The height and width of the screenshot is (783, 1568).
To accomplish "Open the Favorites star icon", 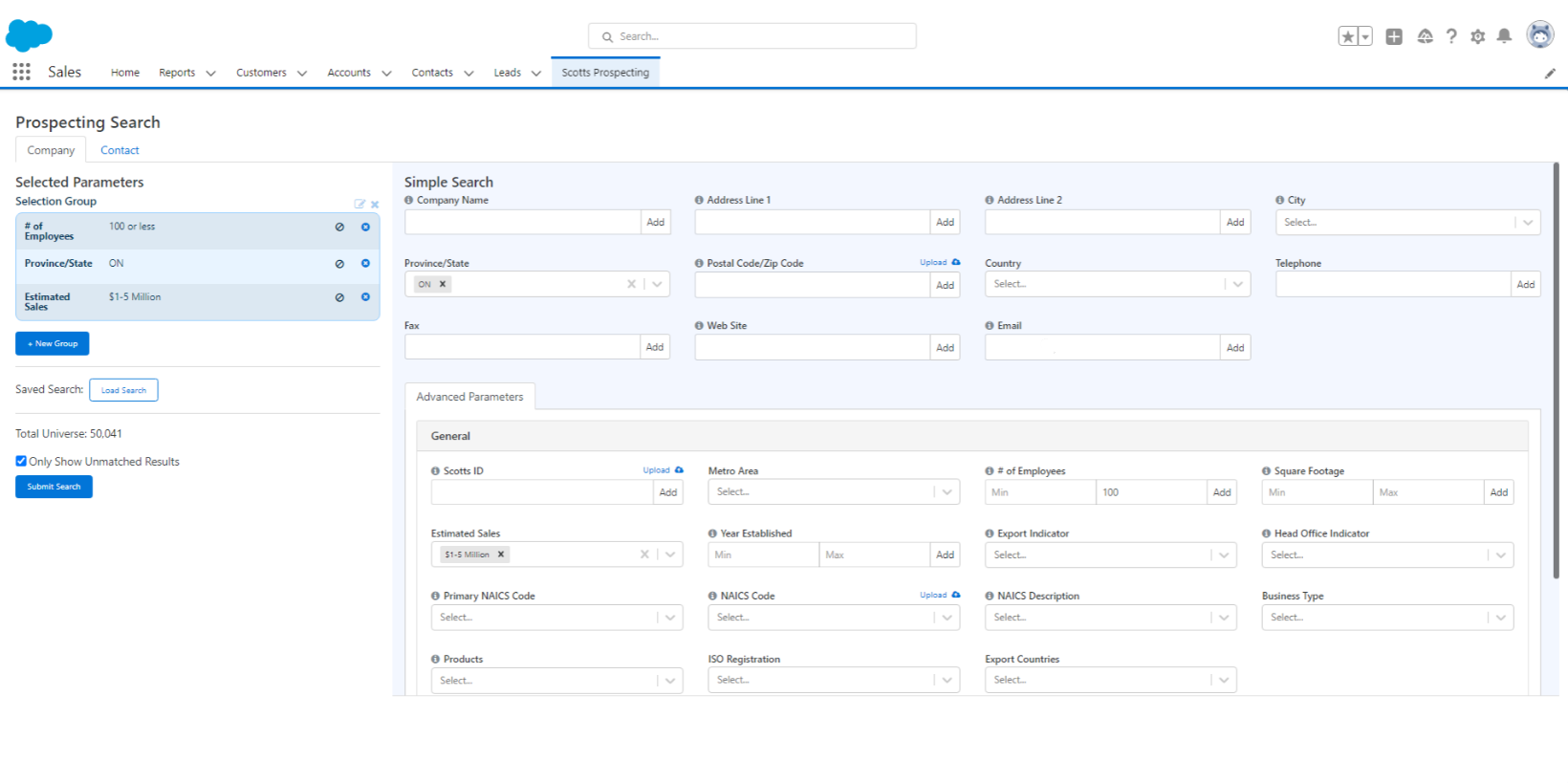I will tap(1348, 36).
